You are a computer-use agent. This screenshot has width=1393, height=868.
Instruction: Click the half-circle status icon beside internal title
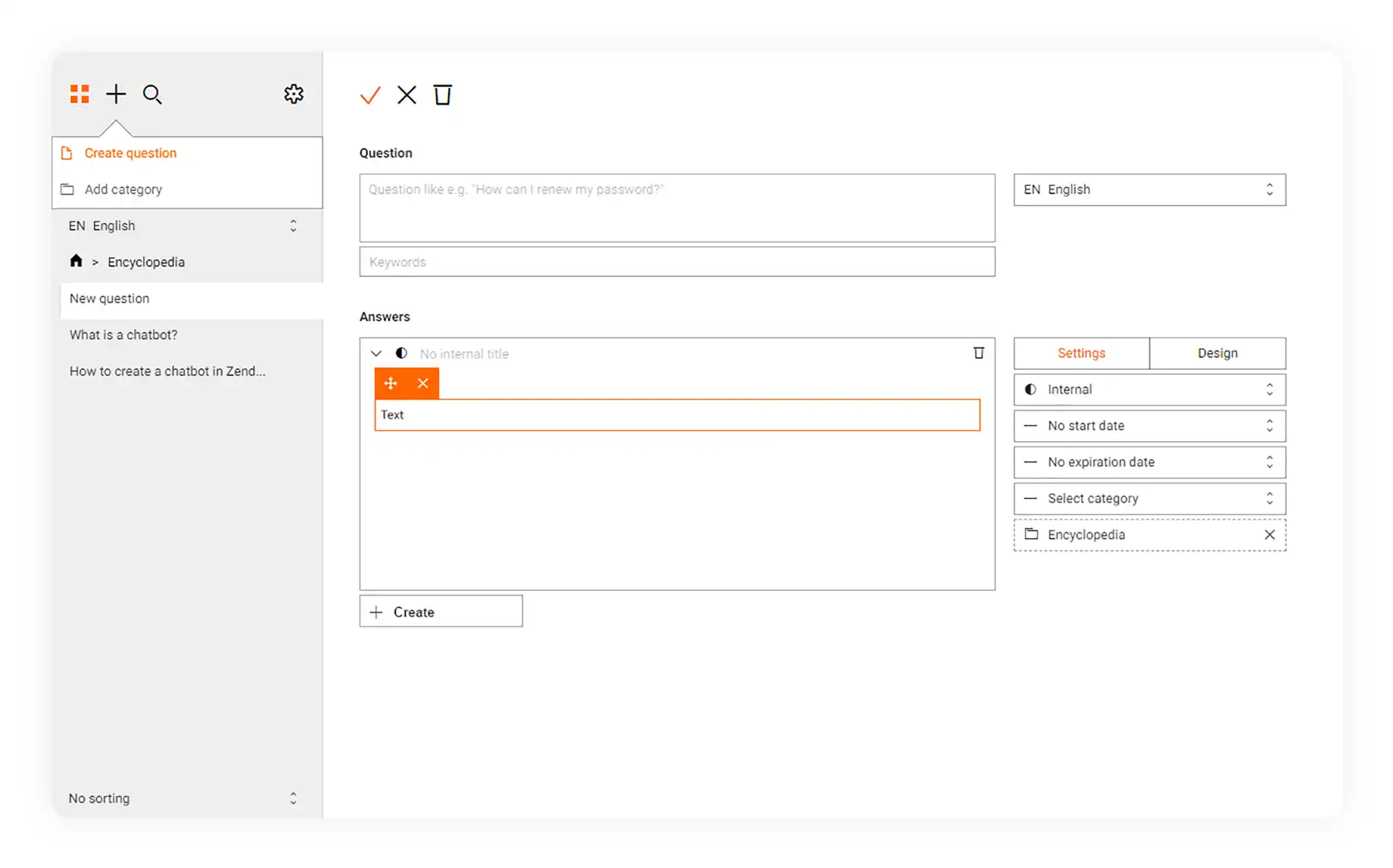click(401, 353)
